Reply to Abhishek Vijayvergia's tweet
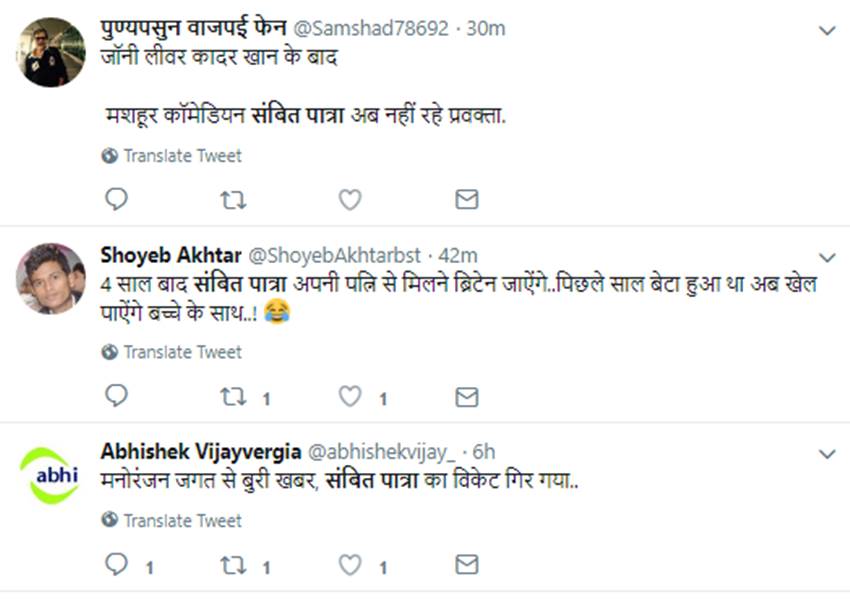850x602 pixels. [116, 566]
